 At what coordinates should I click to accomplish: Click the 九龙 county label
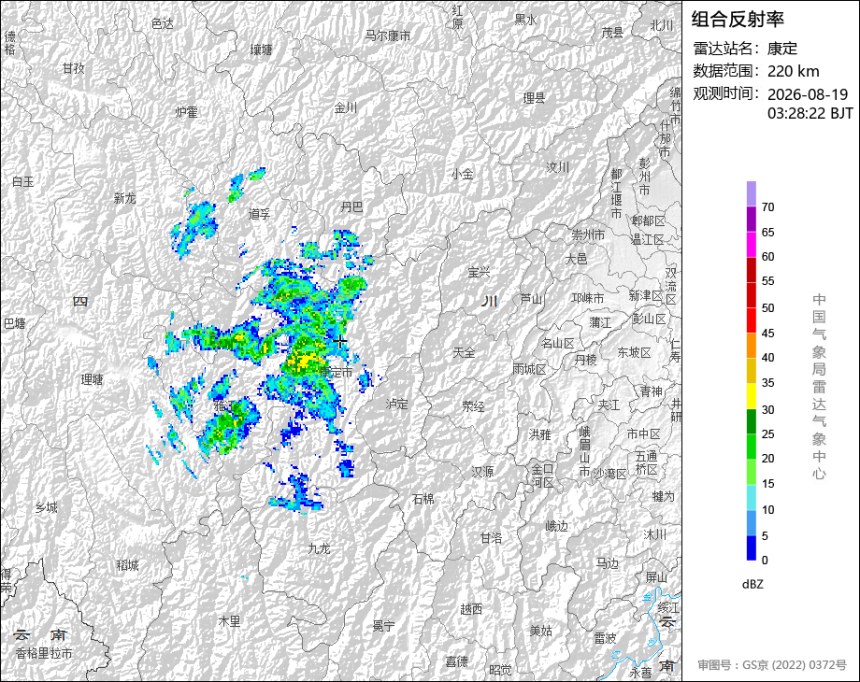coord(319,548)
